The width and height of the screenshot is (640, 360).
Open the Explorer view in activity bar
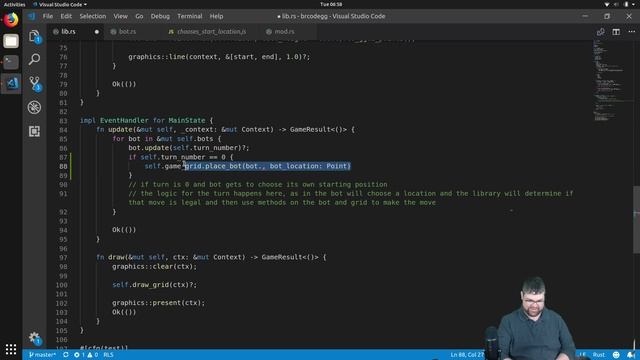point(34,36)
